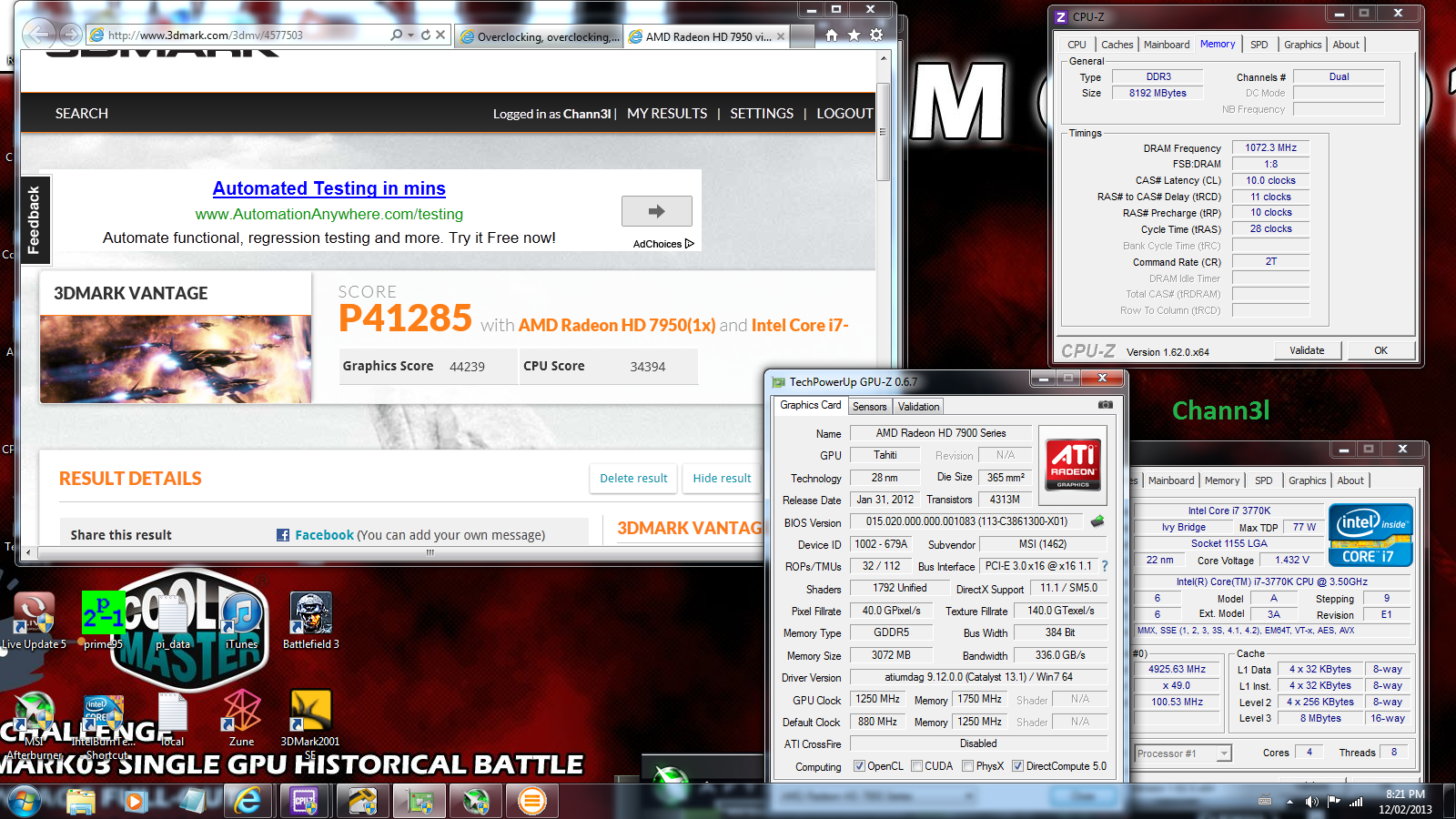Toggle the PhysX checkbox in GPU-Z

point(967,766)
